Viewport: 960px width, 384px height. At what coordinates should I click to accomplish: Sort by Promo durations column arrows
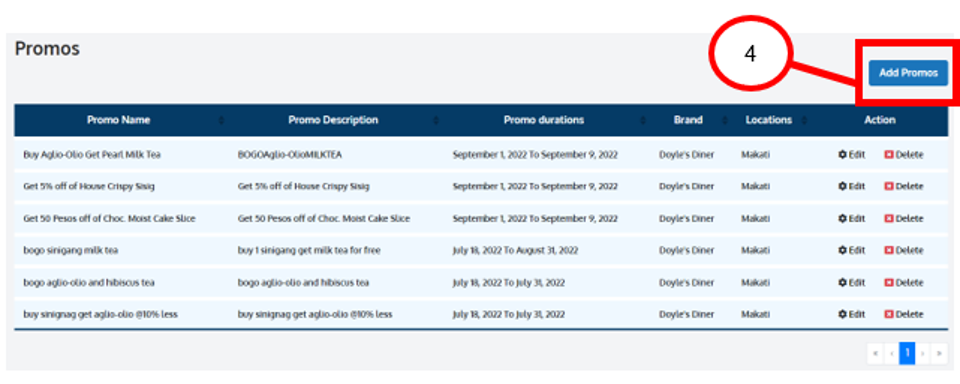tap(642, 121)
